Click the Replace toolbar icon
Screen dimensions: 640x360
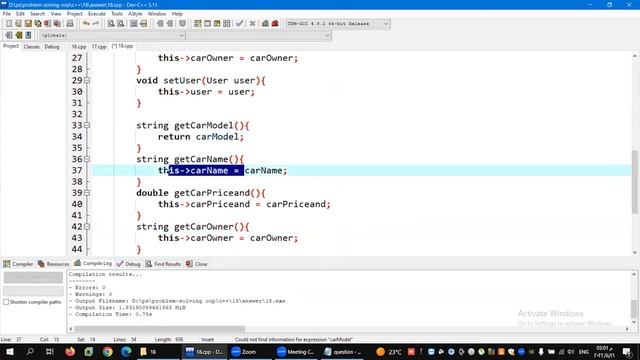120,24
